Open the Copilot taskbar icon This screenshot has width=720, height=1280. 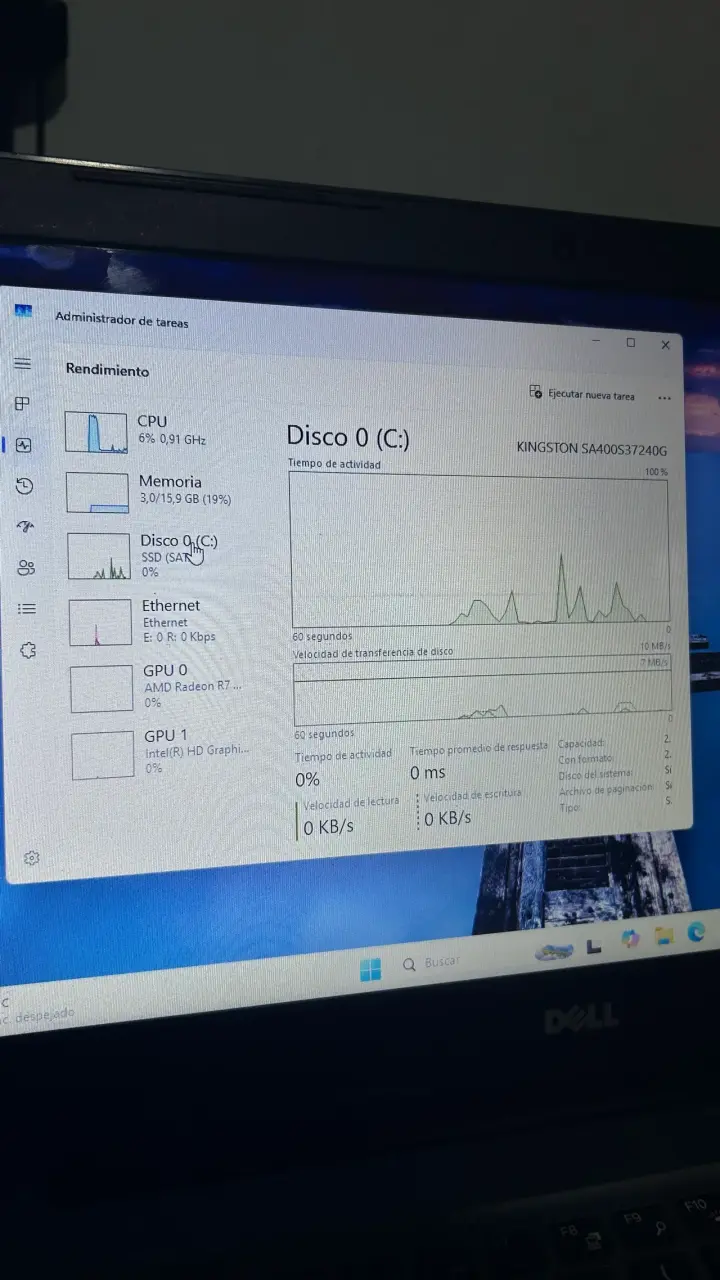(630, 939)
